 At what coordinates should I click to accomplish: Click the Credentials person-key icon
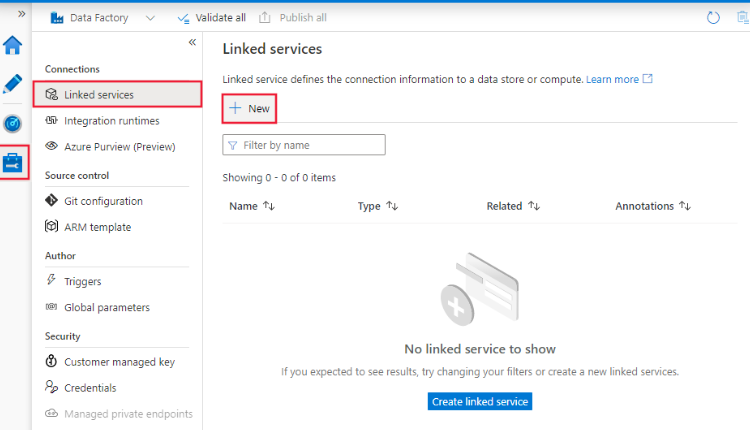51,386
